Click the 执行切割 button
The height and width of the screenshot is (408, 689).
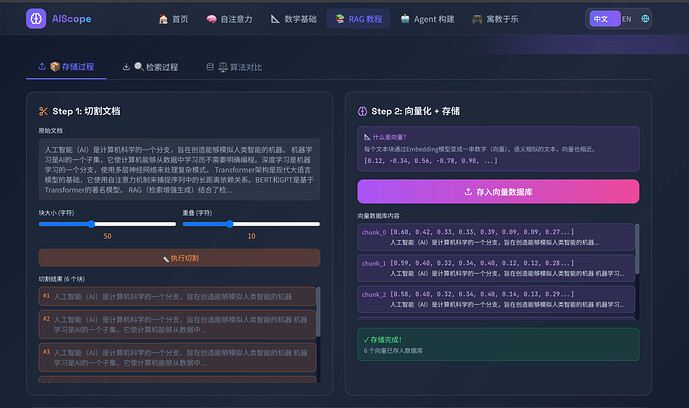[179, 258]
